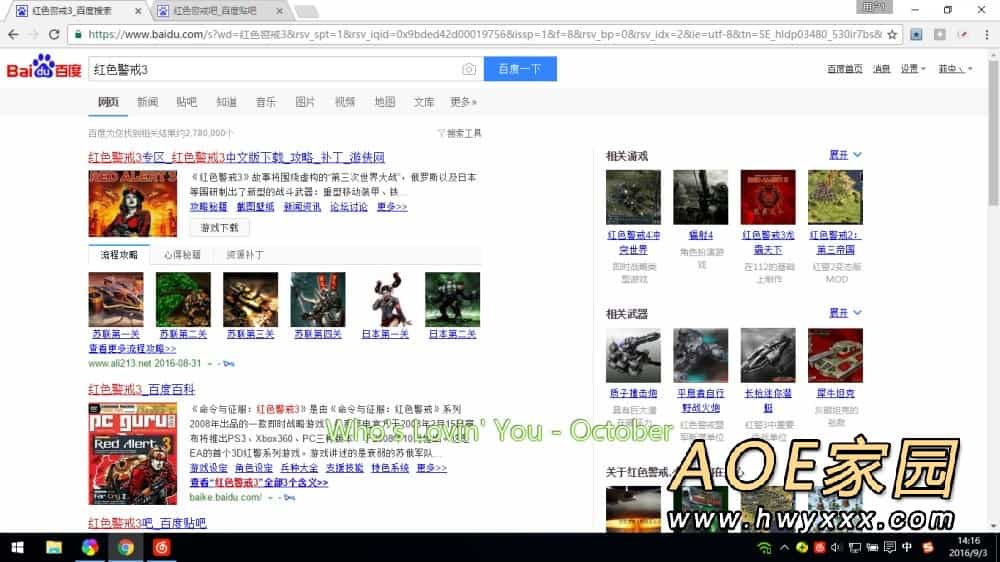Open File Explorer from the taskbar
Image resolution: width=1000 pixels, height=562 pixels.
click(x=54, y=547)
